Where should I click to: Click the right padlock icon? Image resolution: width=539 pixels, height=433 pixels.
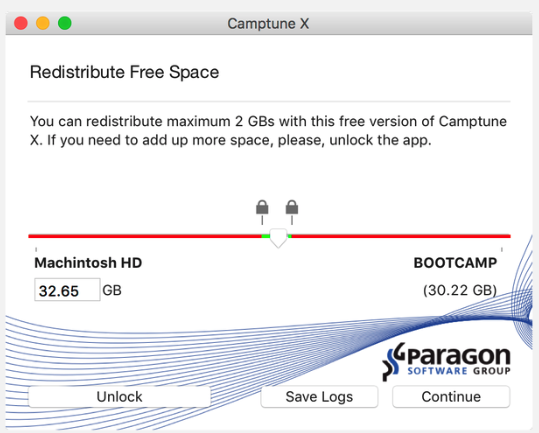point(292,207)
